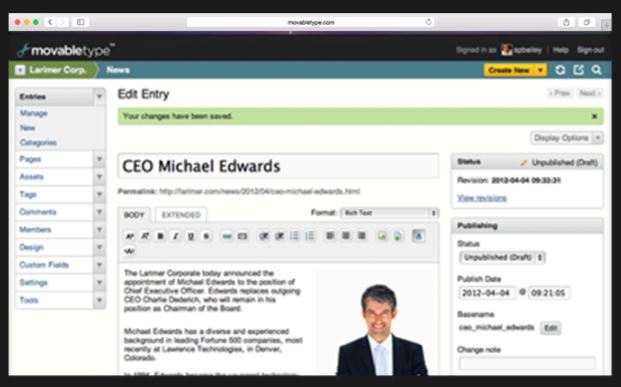621x387 pixels.
Task: Click the rebuild/refresh site icon
Action: [x=560, y=70]
